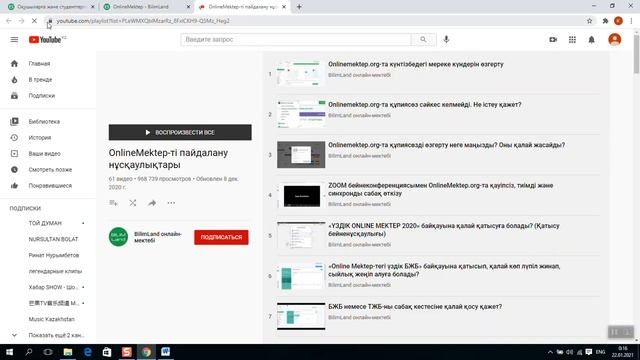640x360 pixels.
Task: Open the YouTube apps grid
Action: point(572,40)
